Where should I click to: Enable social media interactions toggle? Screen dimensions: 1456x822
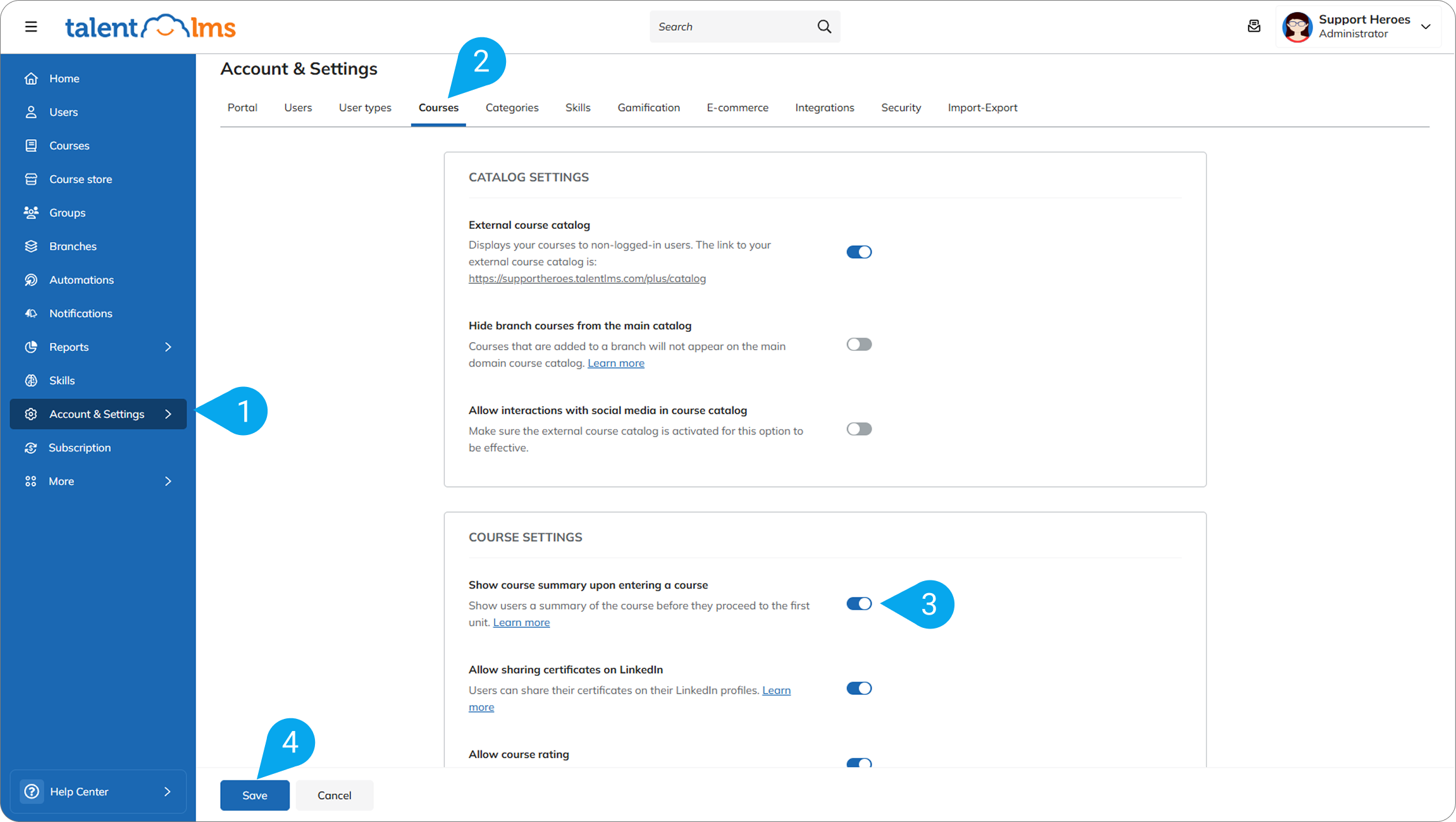pos(859,429)
